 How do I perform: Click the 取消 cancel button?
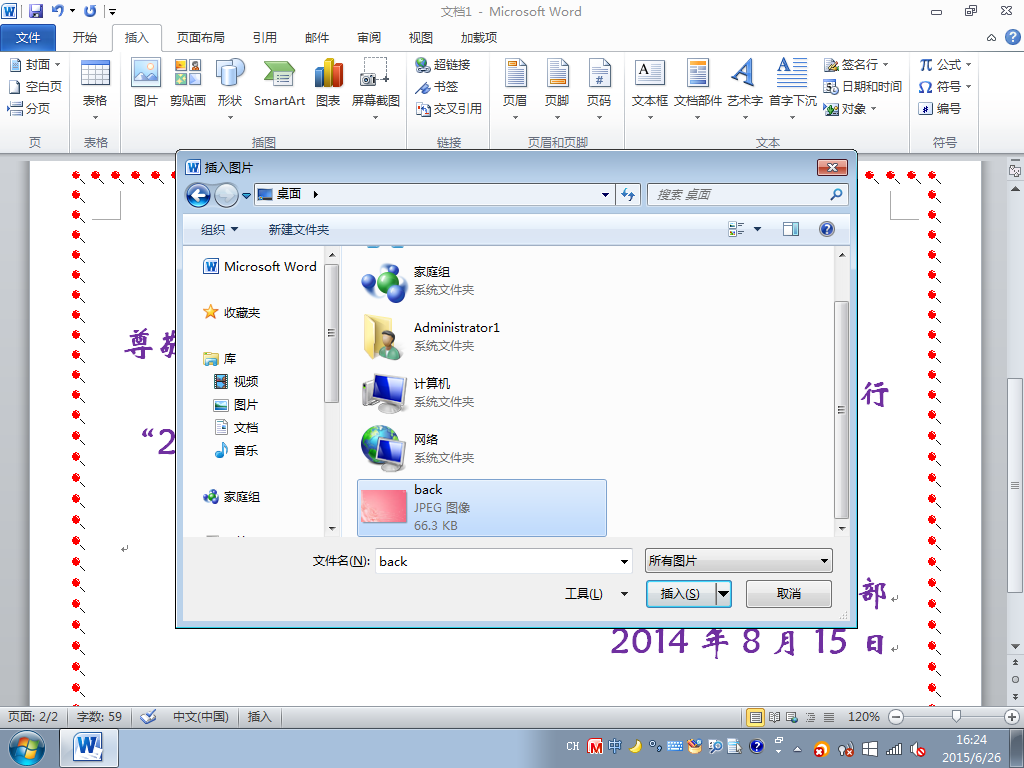tap(789, 594)
